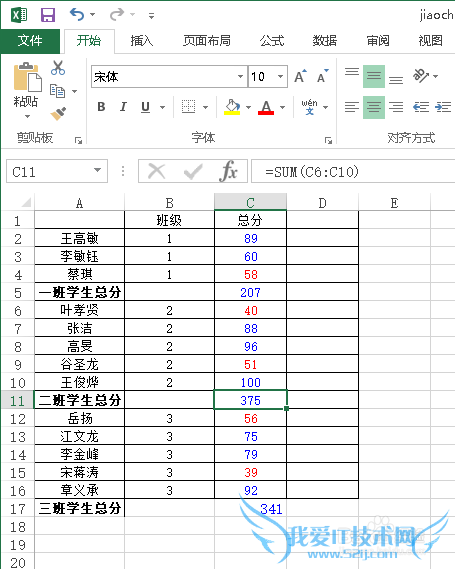455x569 pixels.
Task: Click the wén phonetic guide icon
Action: [309, 107]
